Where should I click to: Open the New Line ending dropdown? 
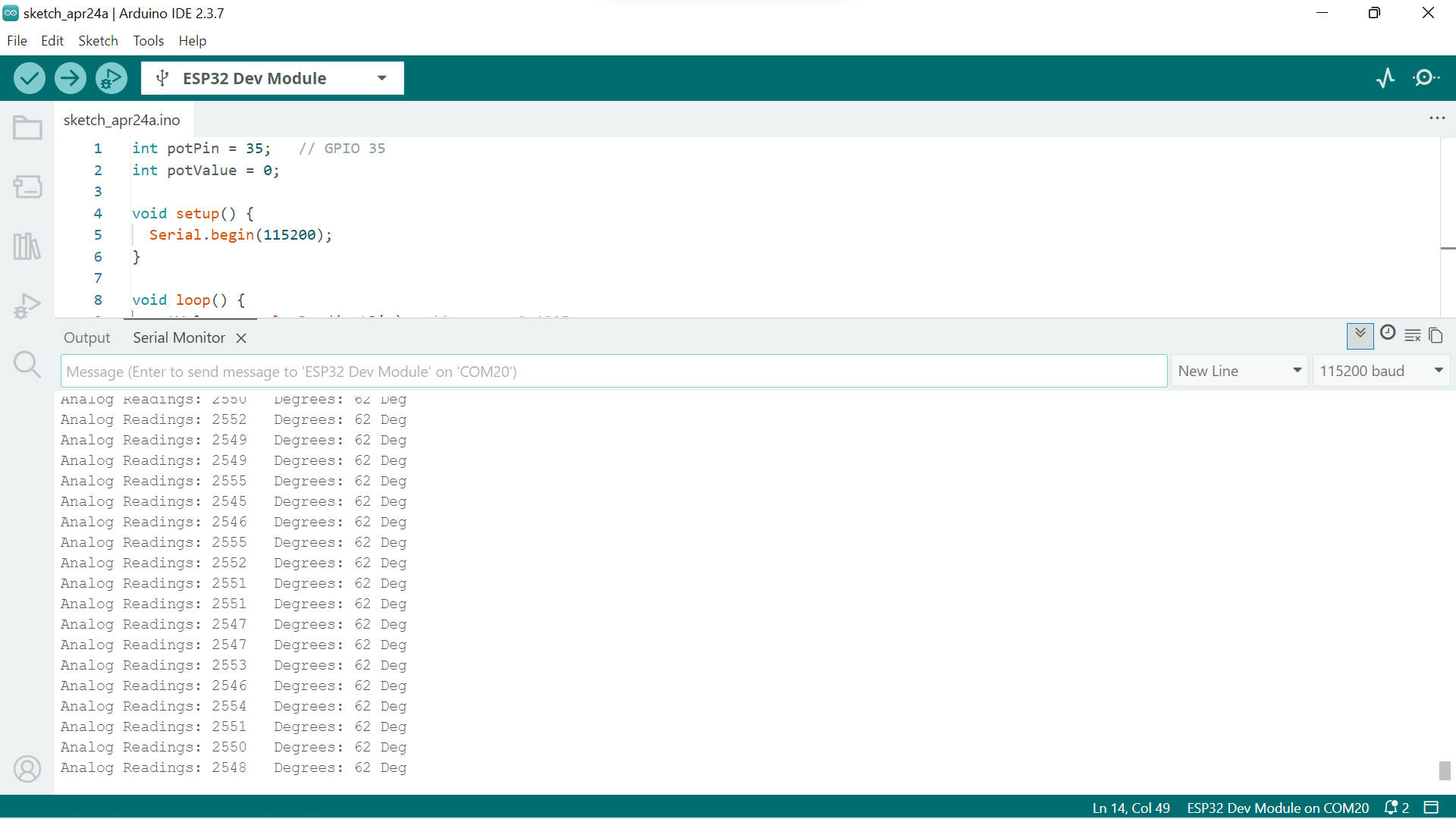(x=1240, y=371)
